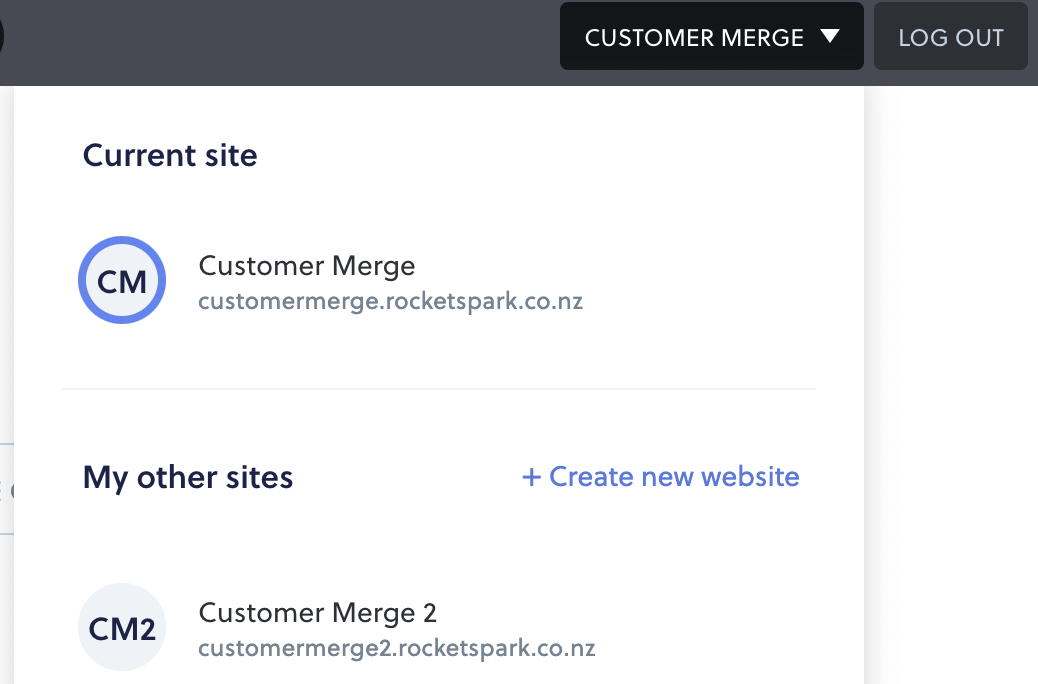Viewport: 1038px width, 684px height.
Task: Click the Current site heading
Action: pyautogui.click(x=170, y=156)
